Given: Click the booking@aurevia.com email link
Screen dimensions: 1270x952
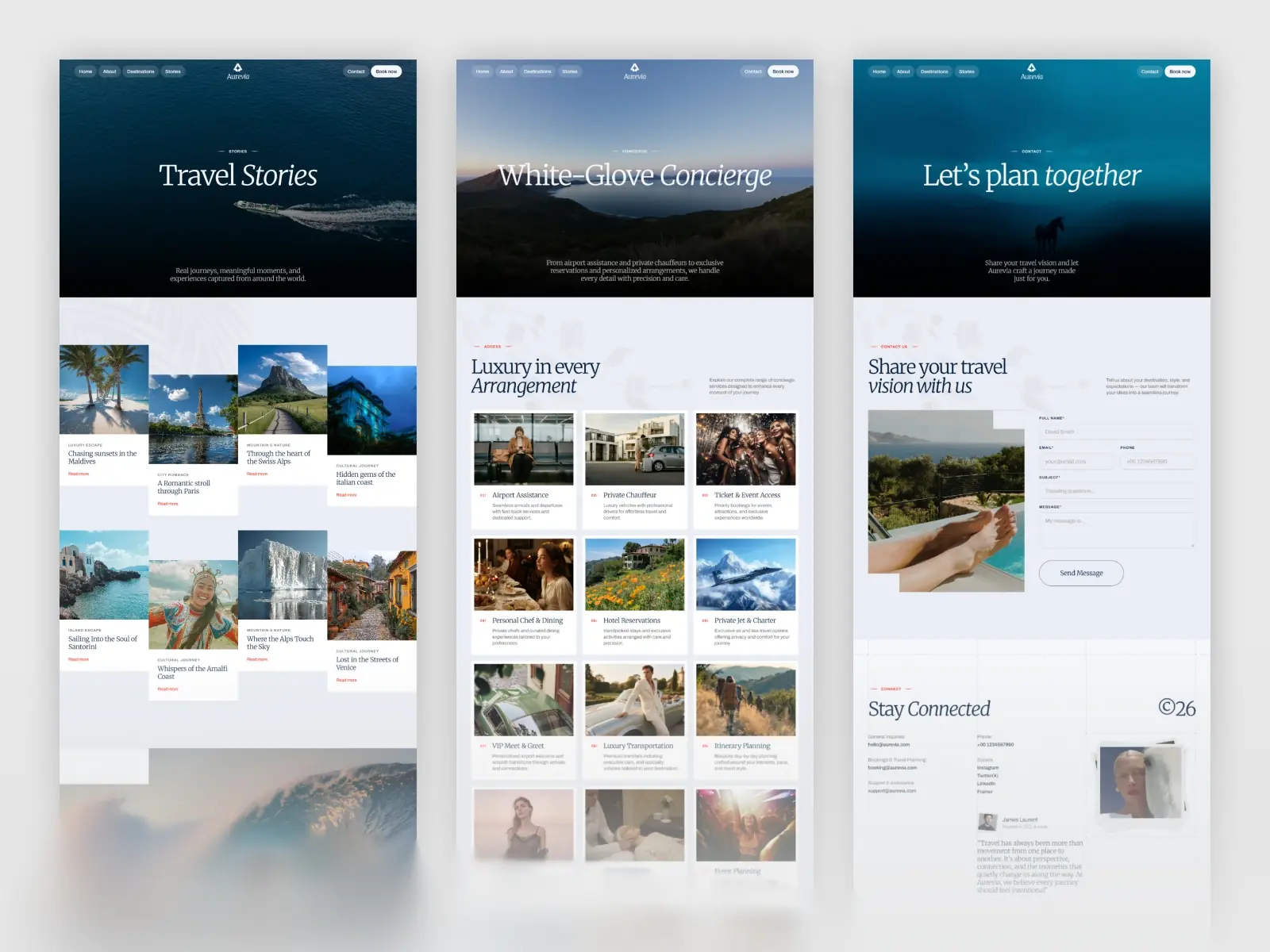Looking at the screenshot, I should 892,768.
